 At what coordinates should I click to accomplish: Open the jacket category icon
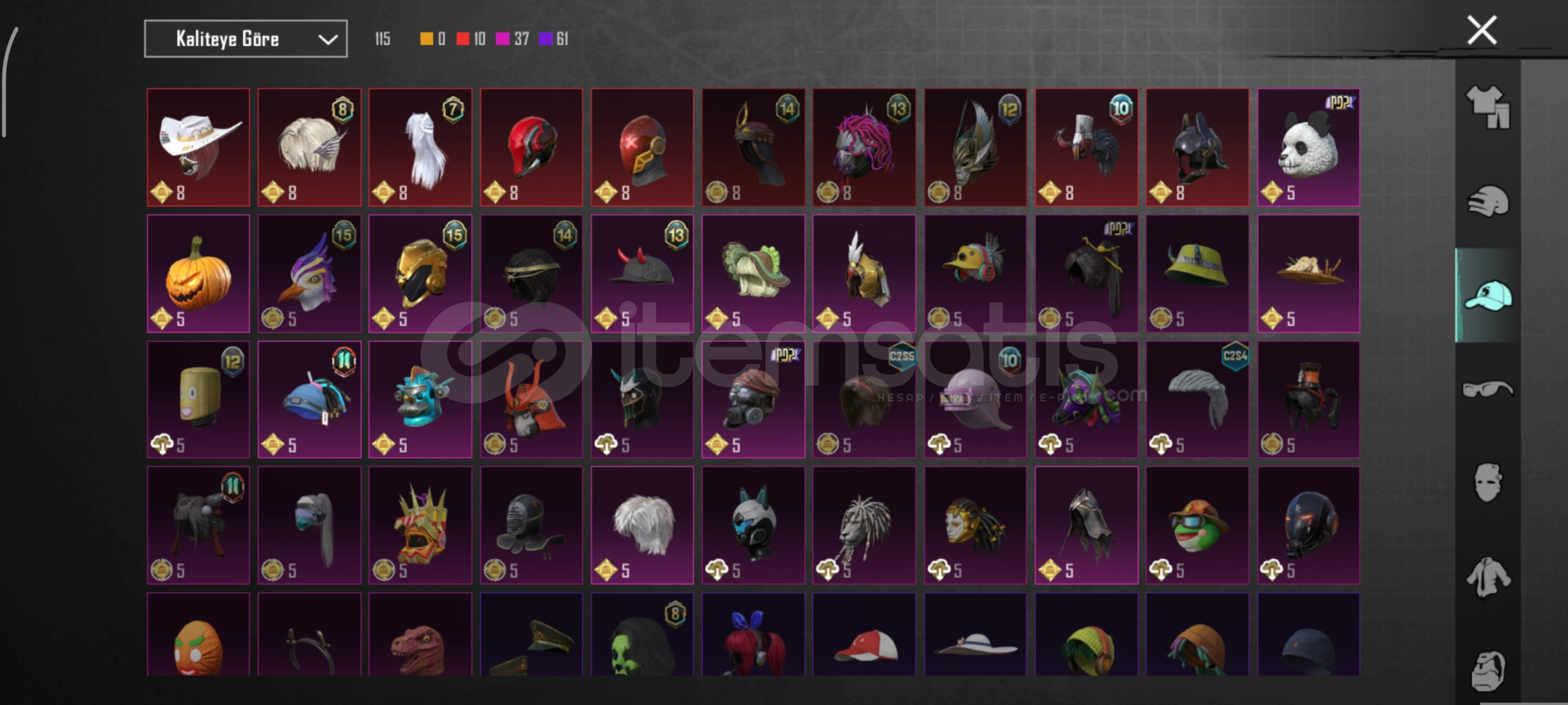(1488, 577)
